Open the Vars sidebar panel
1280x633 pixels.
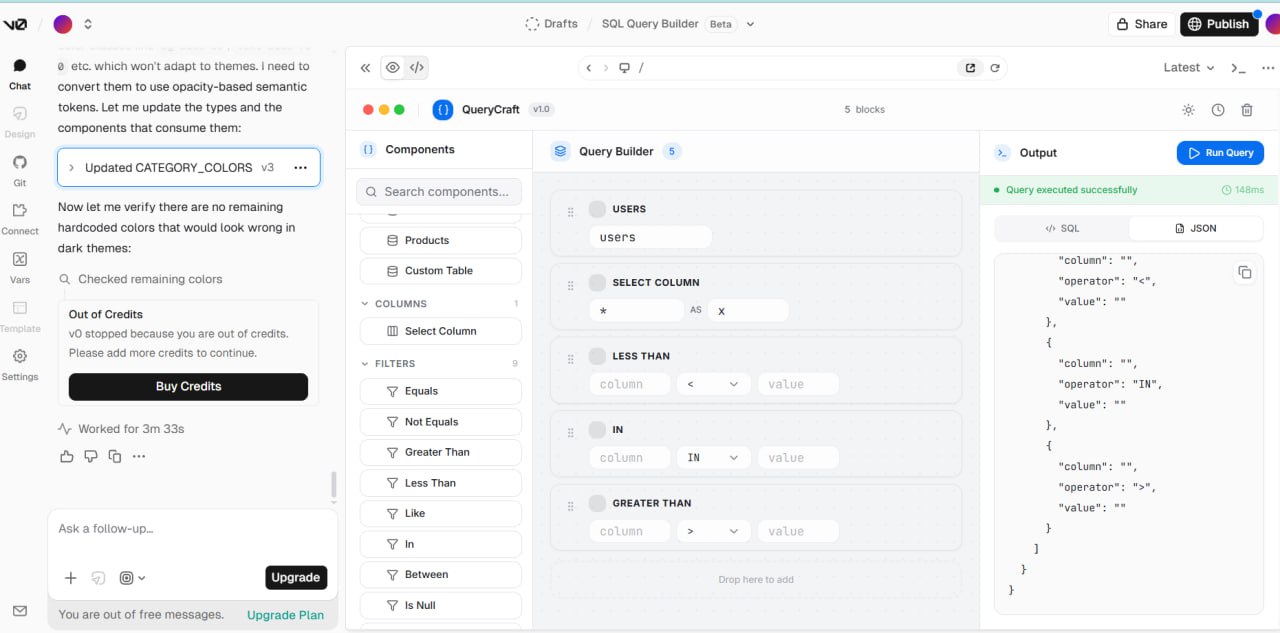pyautogui.click(x=20, y=267)
